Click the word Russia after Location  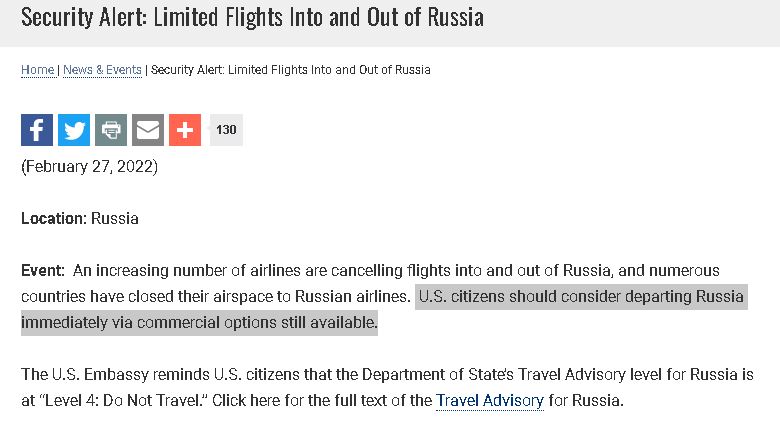tap(115, 218)
